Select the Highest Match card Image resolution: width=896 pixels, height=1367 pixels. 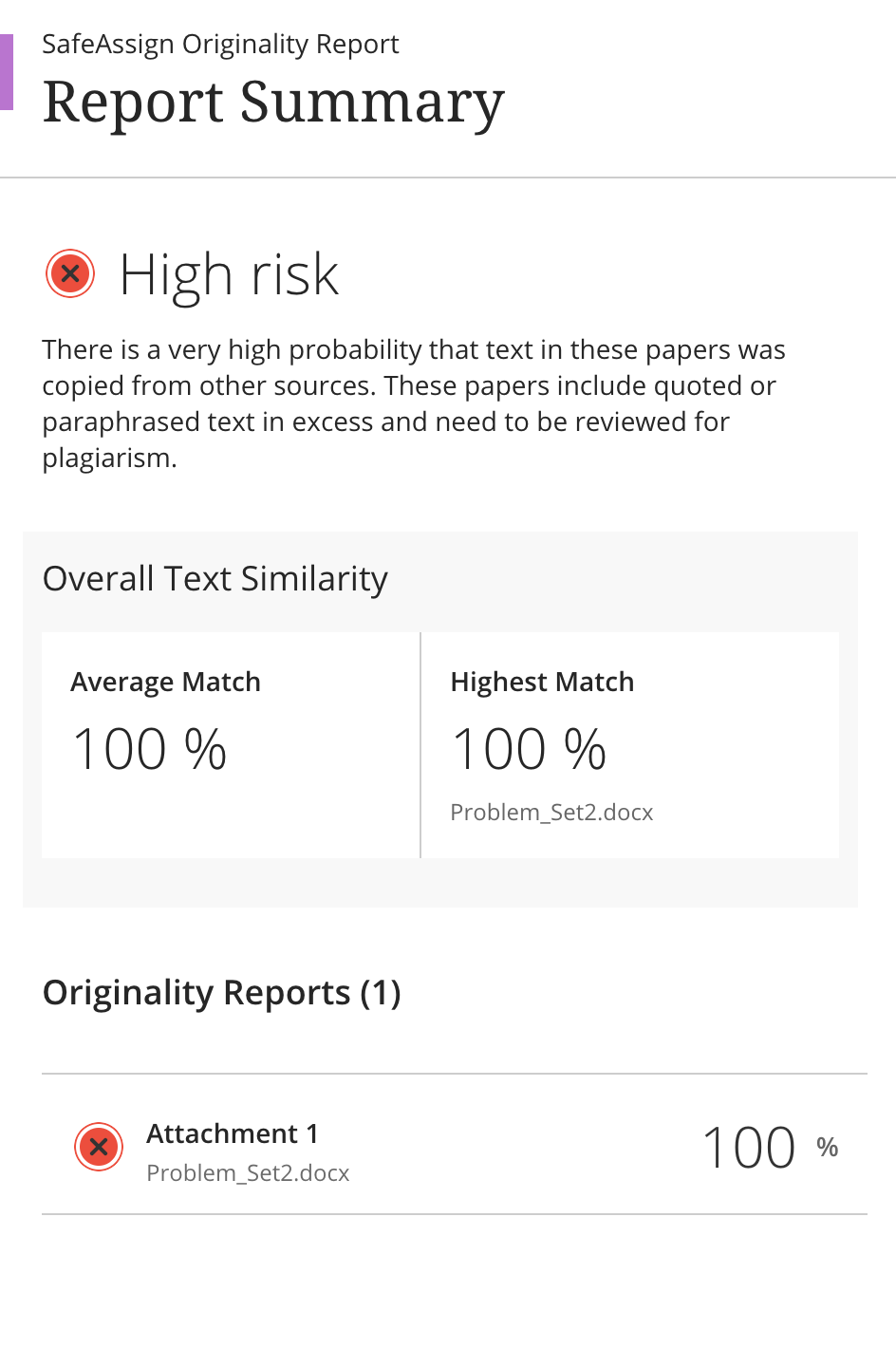coord(630,745)
